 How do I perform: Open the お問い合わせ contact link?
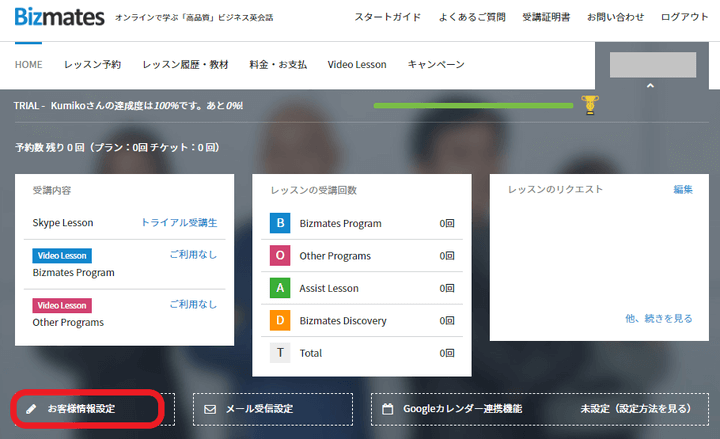click(615, 17)
